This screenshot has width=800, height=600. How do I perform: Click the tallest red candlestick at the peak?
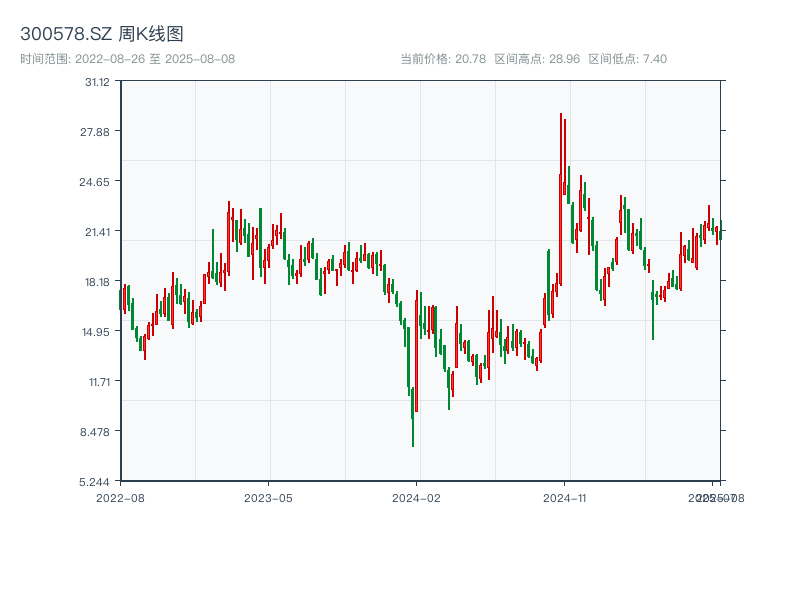561,200
